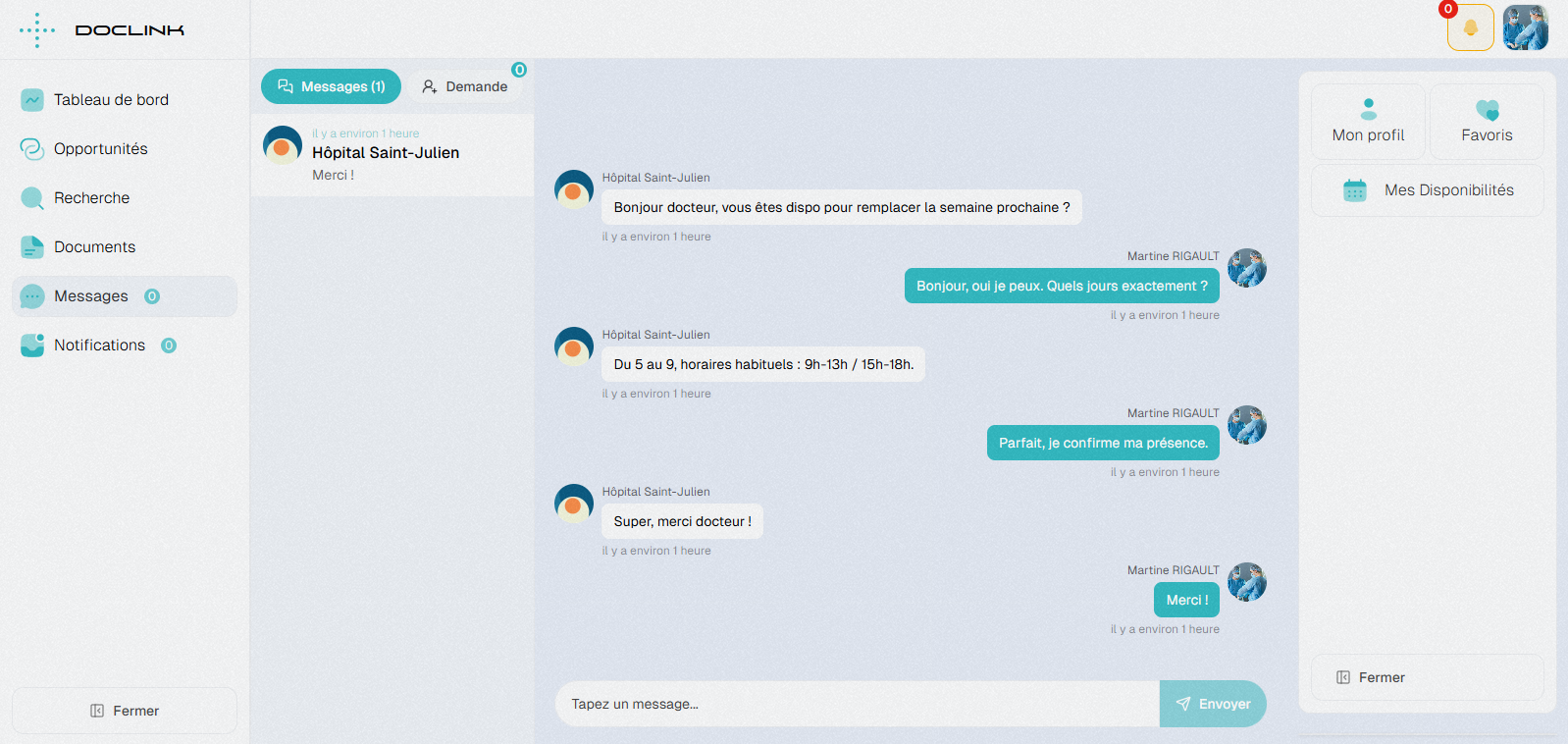Open Notifications in the sidebar
This screenshot has height=744, width=1568.
pyautogui.click(x=125, y=345)
